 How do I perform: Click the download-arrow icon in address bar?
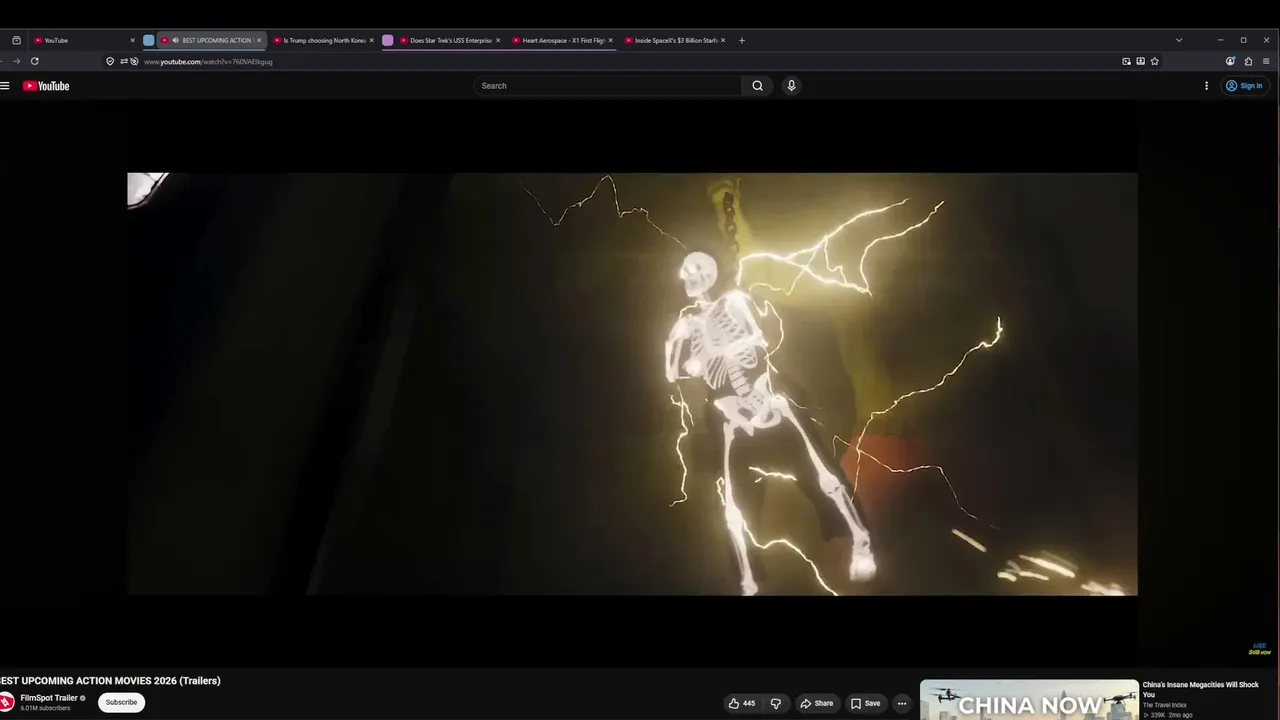[x=1140, y=61]
